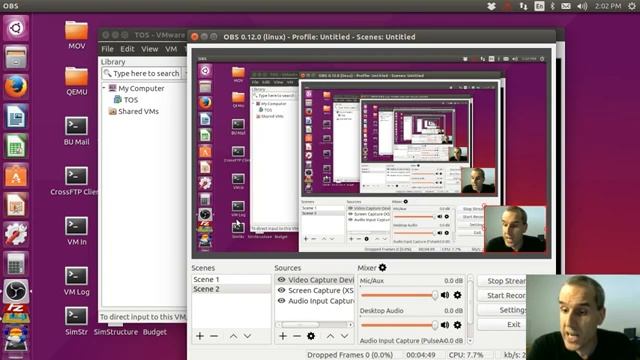Screen dimensions: 640x360
Task: Open the Files manager dock icon
Action: click(x=16, y=58)
